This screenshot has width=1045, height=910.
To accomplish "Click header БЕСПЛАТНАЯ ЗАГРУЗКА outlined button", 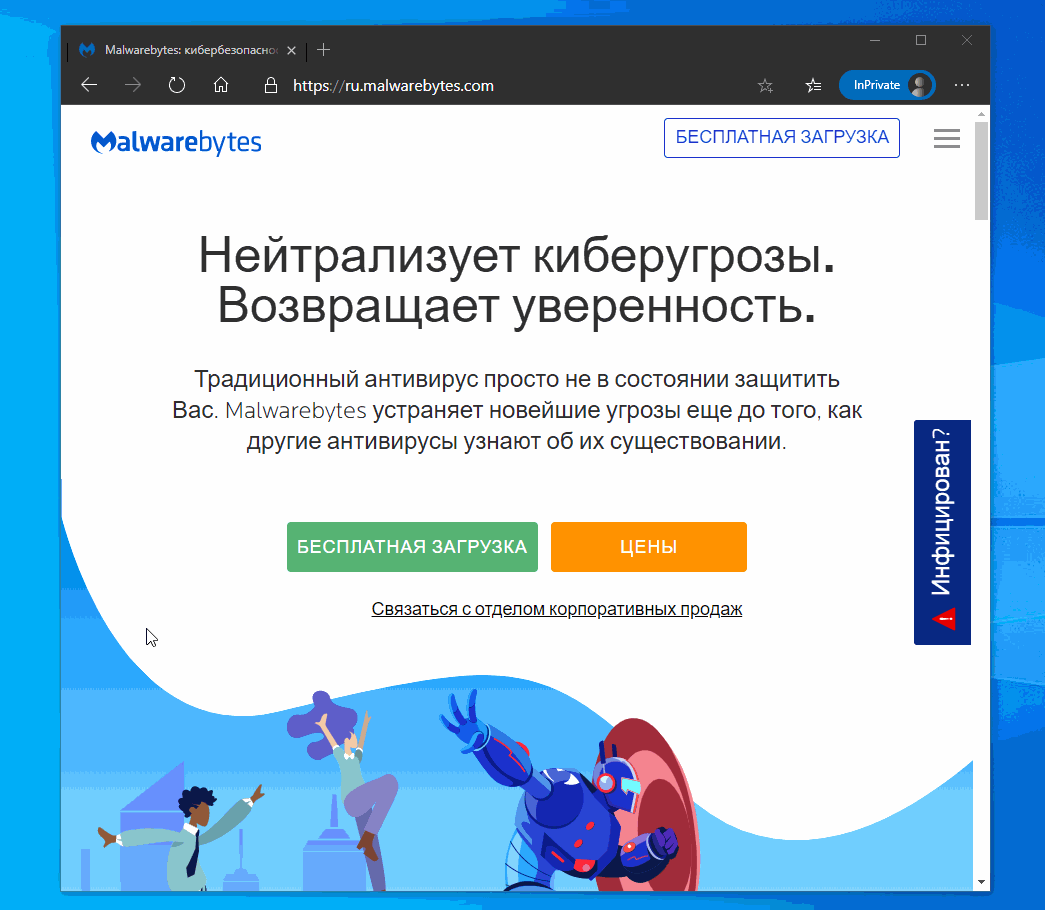I will click(782, 138).
